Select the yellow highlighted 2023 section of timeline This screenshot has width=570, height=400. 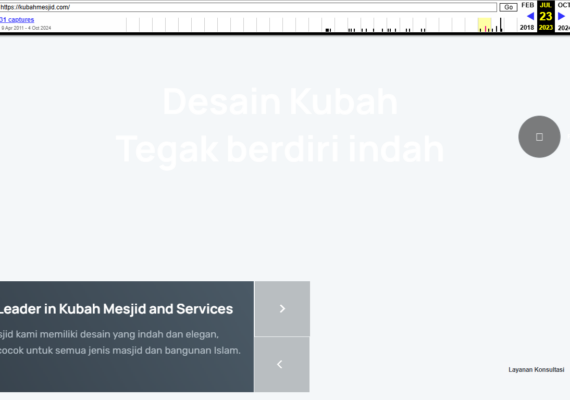[x=485, y=25]
